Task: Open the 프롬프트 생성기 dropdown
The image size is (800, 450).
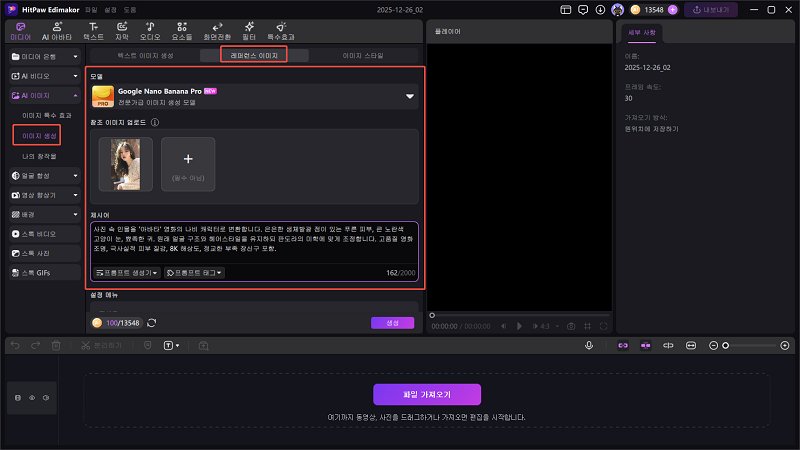Action: click(127, 273)
